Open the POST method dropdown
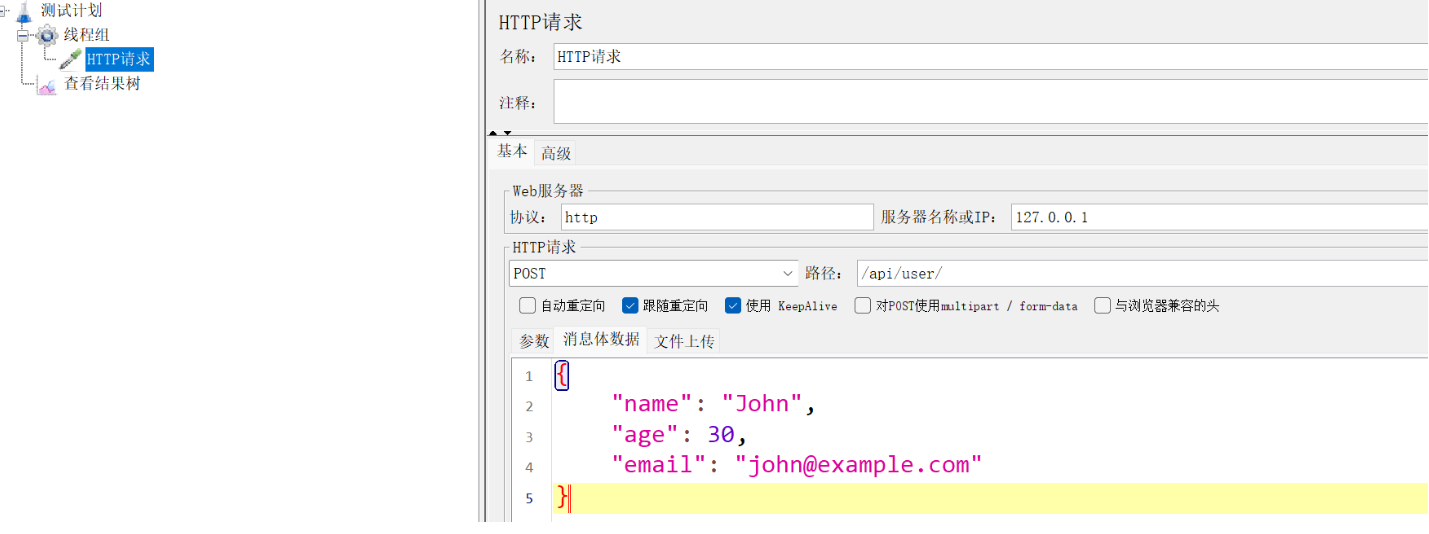1429x534 pixels. click(x=653, y=273)
